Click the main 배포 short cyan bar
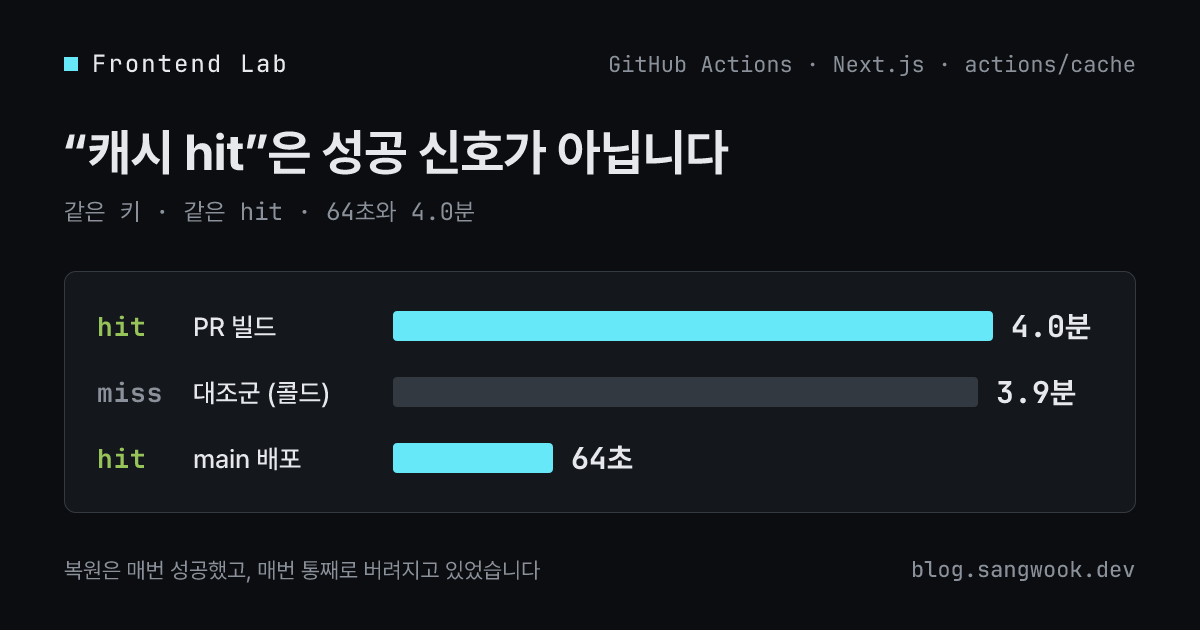This screenshot has height=630, width=1200. coord(473,458)
